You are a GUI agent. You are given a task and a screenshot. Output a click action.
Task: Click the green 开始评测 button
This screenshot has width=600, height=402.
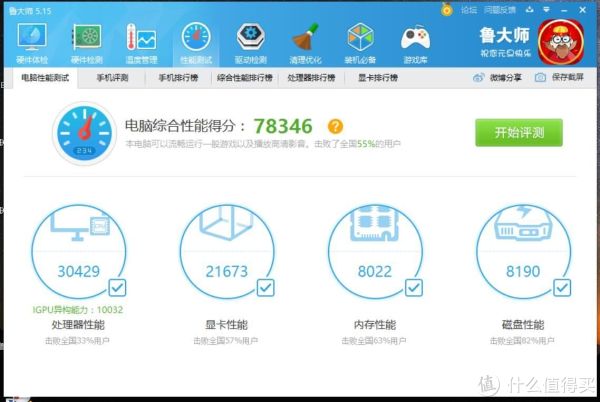coord(518,133)
